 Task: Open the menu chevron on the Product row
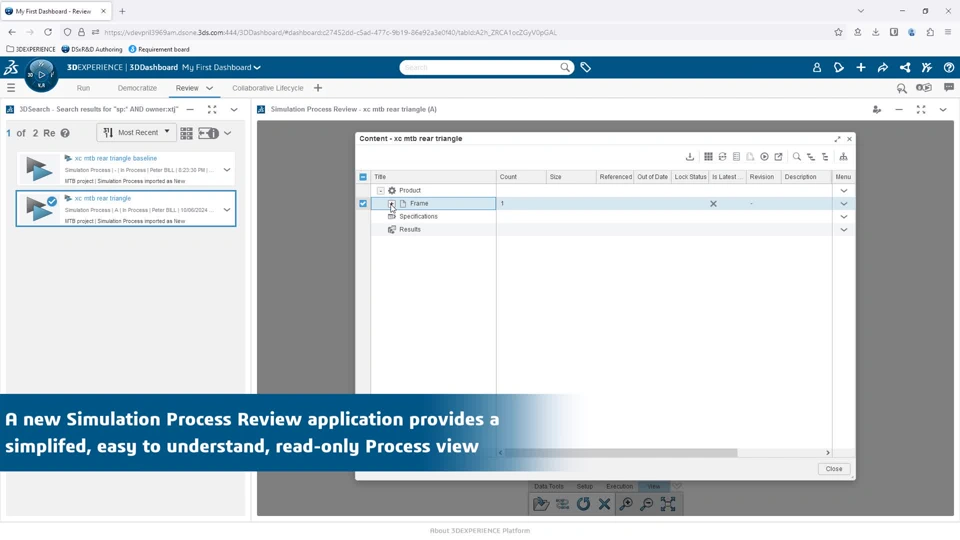(844, 190)
